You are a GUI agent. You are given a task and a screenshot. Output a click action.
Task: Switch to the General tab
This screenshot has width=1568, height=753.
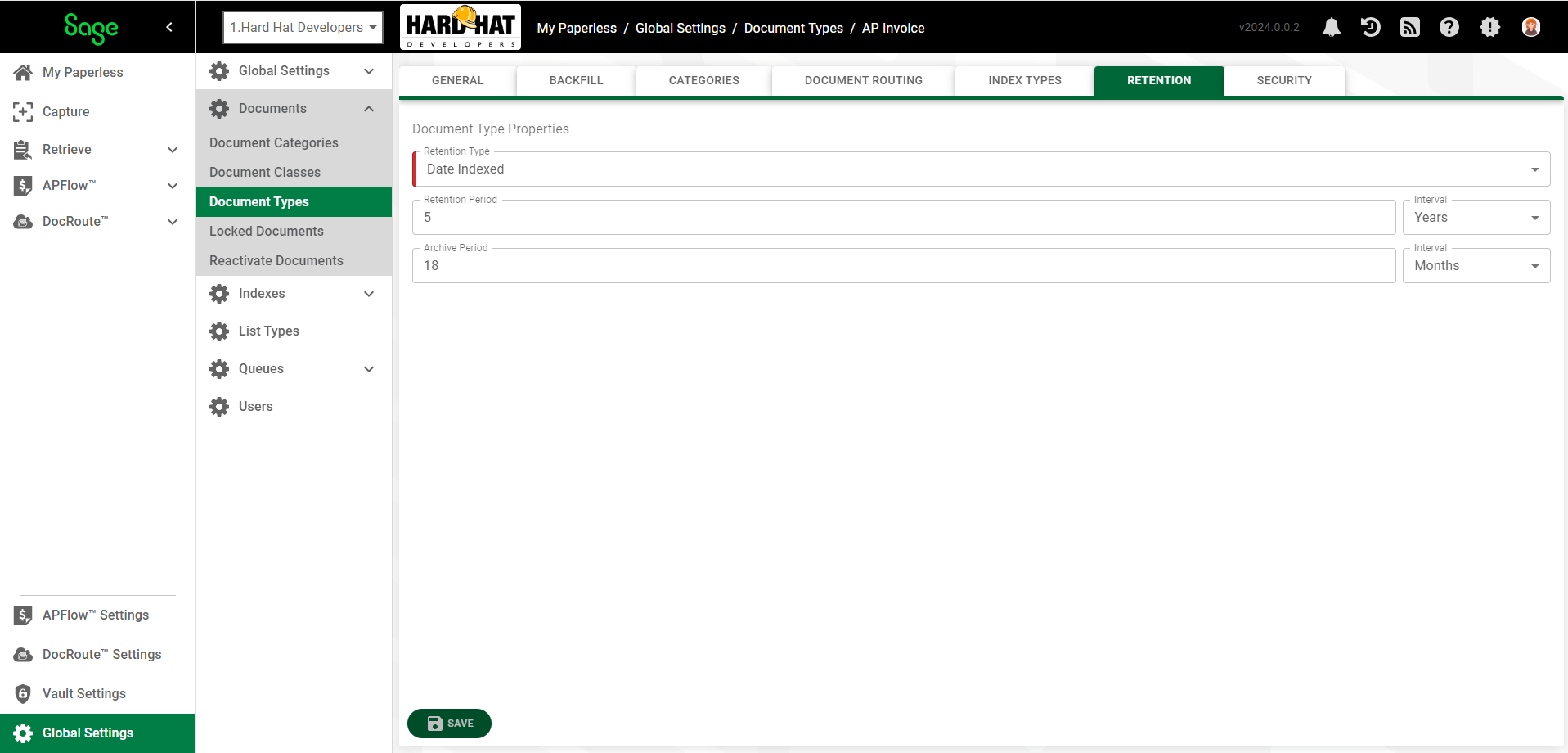tap(458, 80)
